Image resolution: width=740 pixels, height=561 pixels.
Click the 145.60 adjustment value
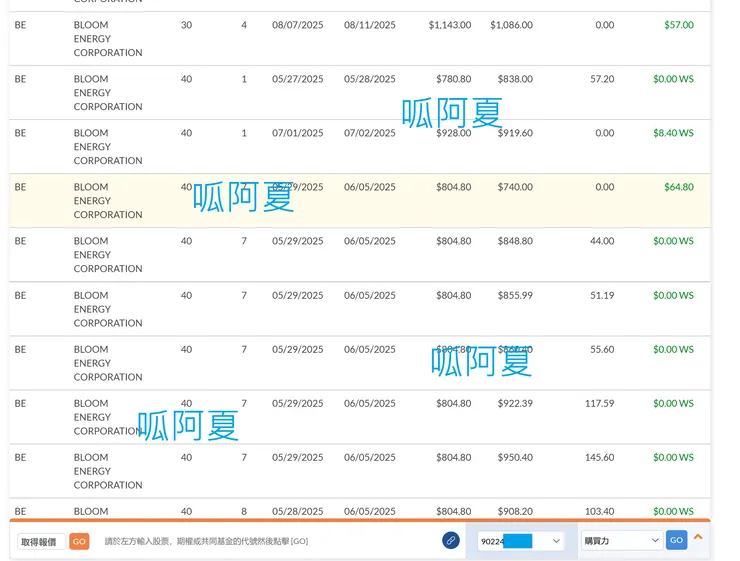click(599, 458)
